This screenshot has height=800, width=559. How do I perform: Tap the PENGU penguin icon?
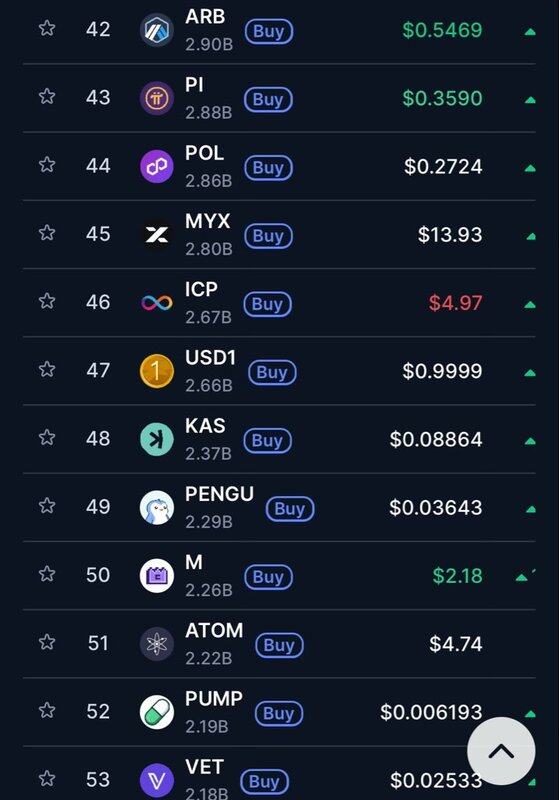coord(157,508)
